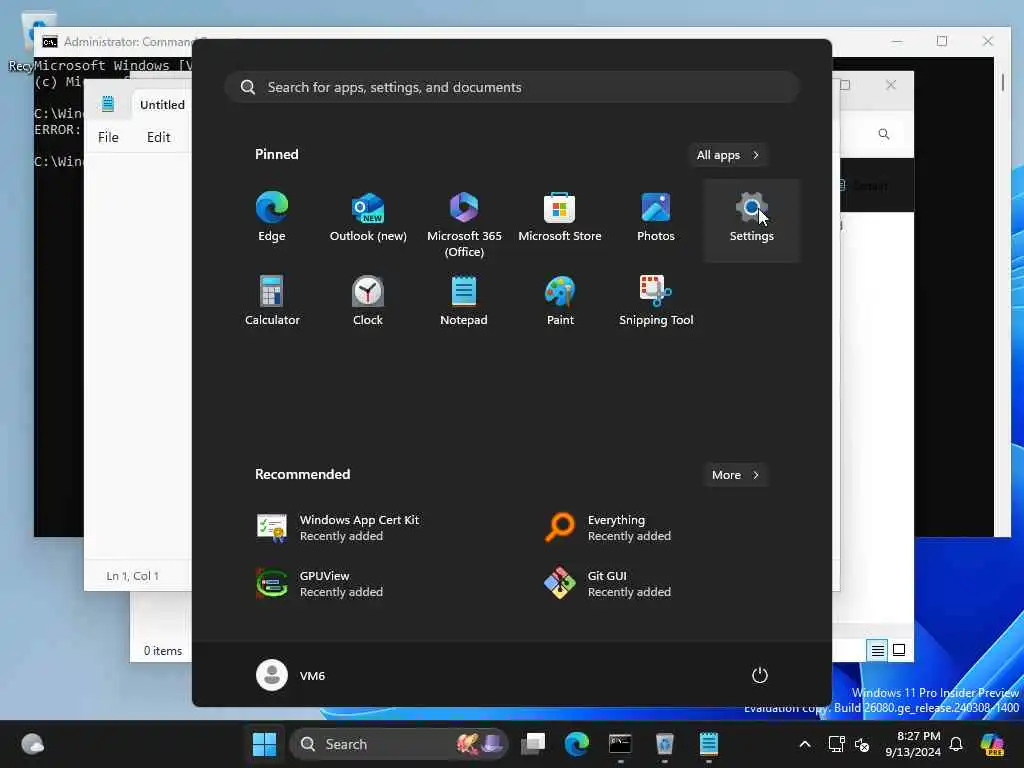The height and width of the screenshot is (768, 1024).
Task: Click the taskbar Search box
Action: (x=399, y=744)
